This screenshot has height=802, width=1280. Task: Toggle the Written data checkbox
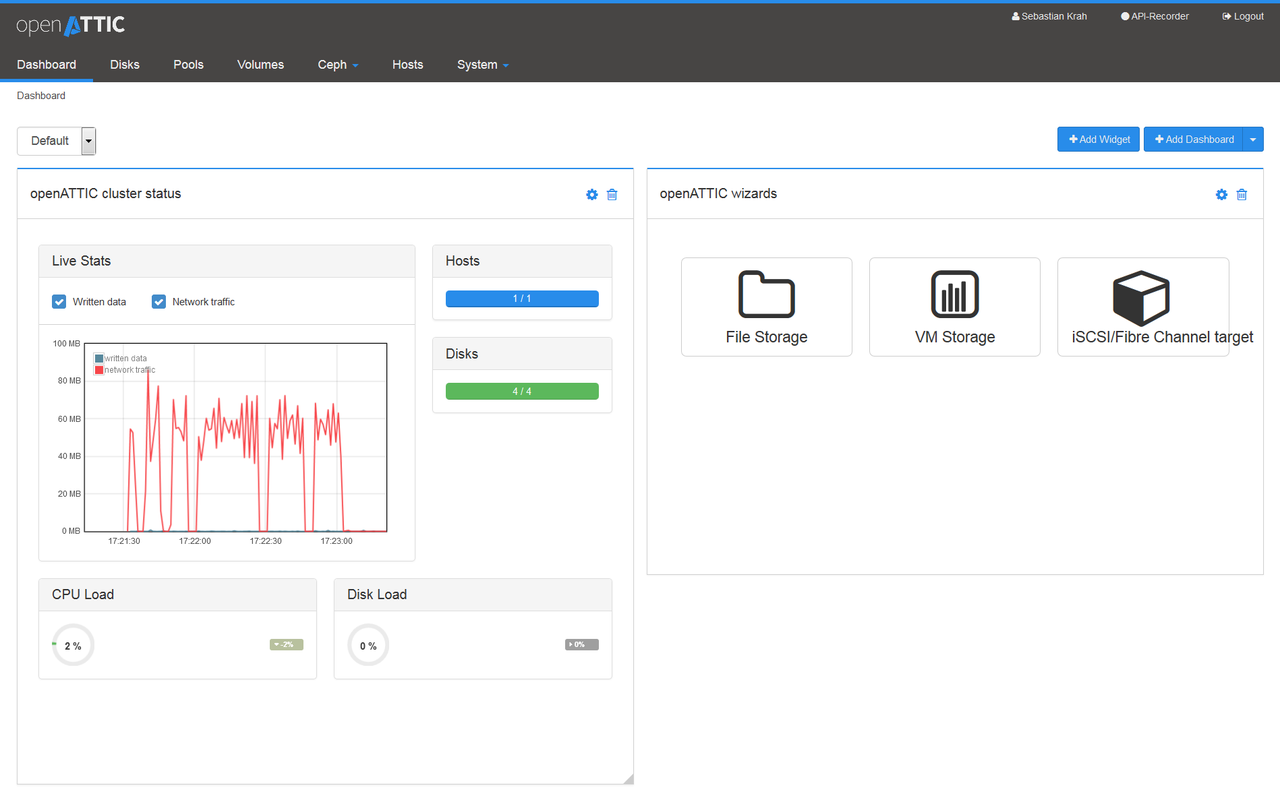click(x=59, y=301)
